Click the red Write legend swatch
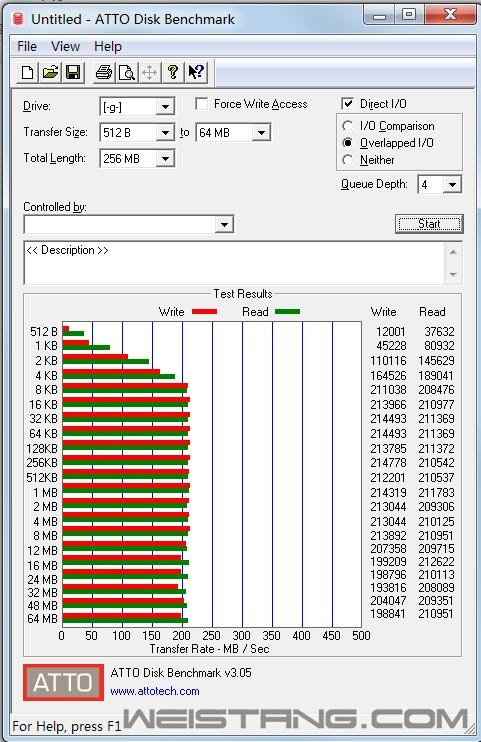 [x=204, y=311]
